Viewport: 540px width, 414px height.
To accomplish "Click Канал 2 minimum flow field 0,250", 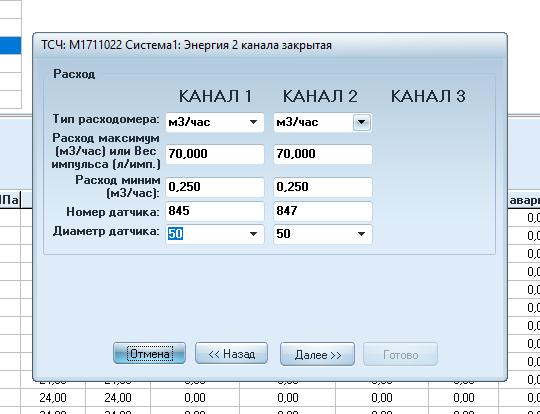I will [x=323, y=187].
